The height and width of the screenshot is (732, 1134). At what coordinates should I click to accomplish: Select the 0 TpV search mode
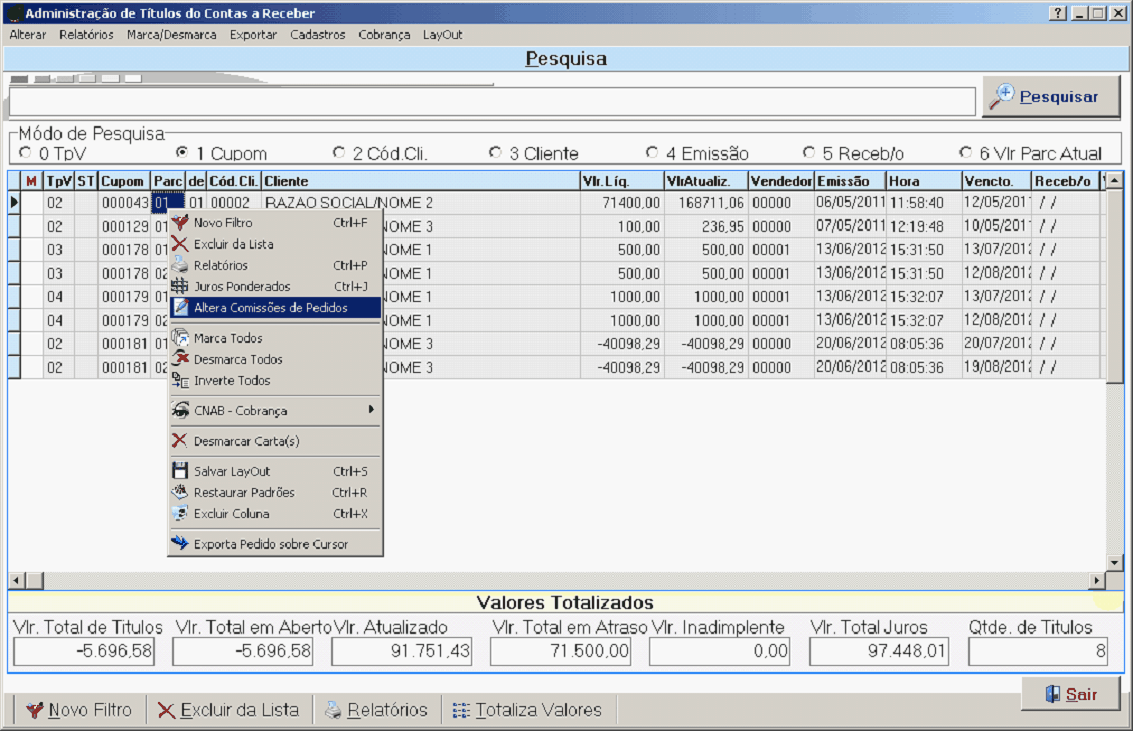click(x=25, y=153)
